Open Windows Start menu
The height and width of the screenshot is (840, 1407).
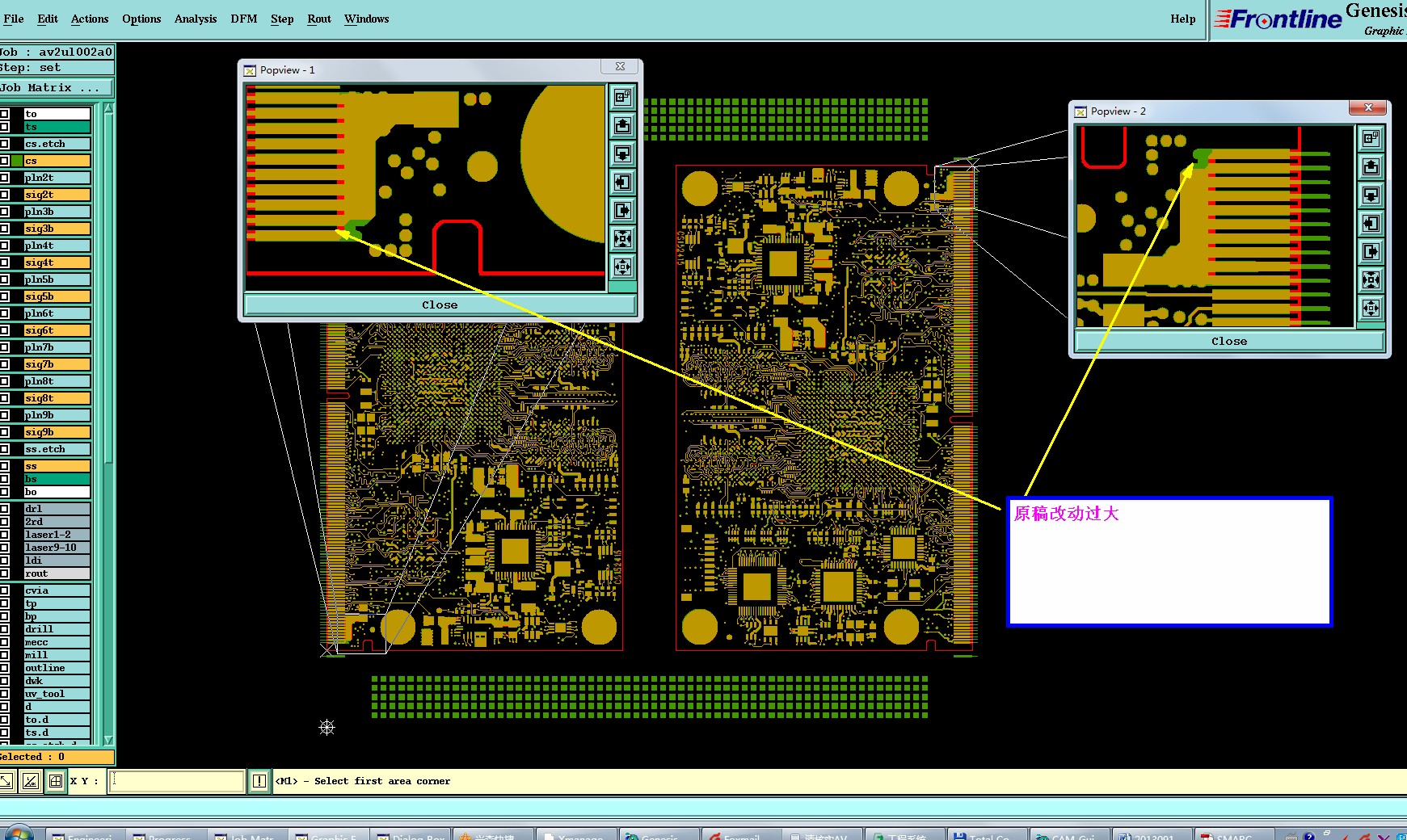(18, 834)
